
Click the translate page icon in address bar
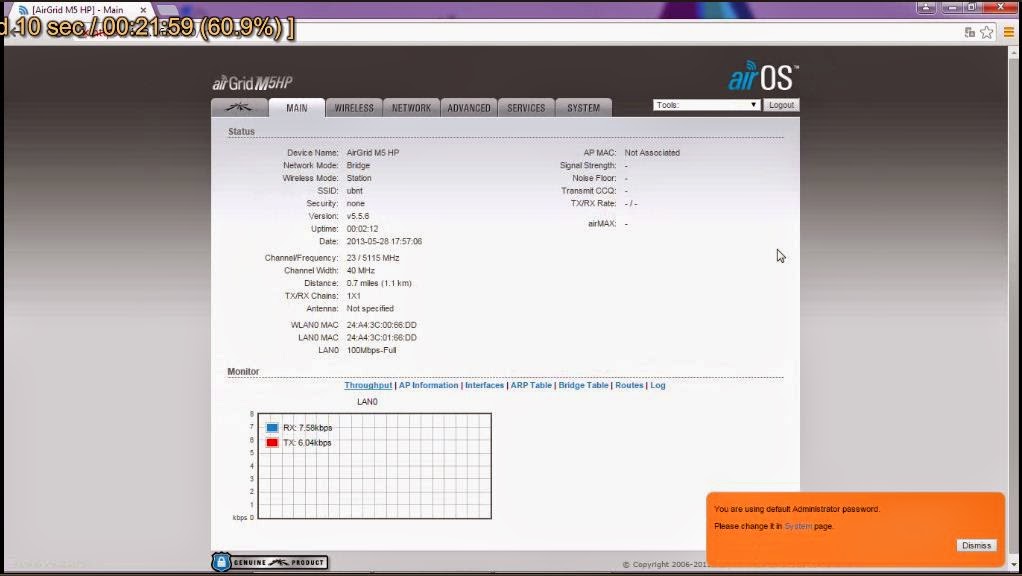(969, 32)
